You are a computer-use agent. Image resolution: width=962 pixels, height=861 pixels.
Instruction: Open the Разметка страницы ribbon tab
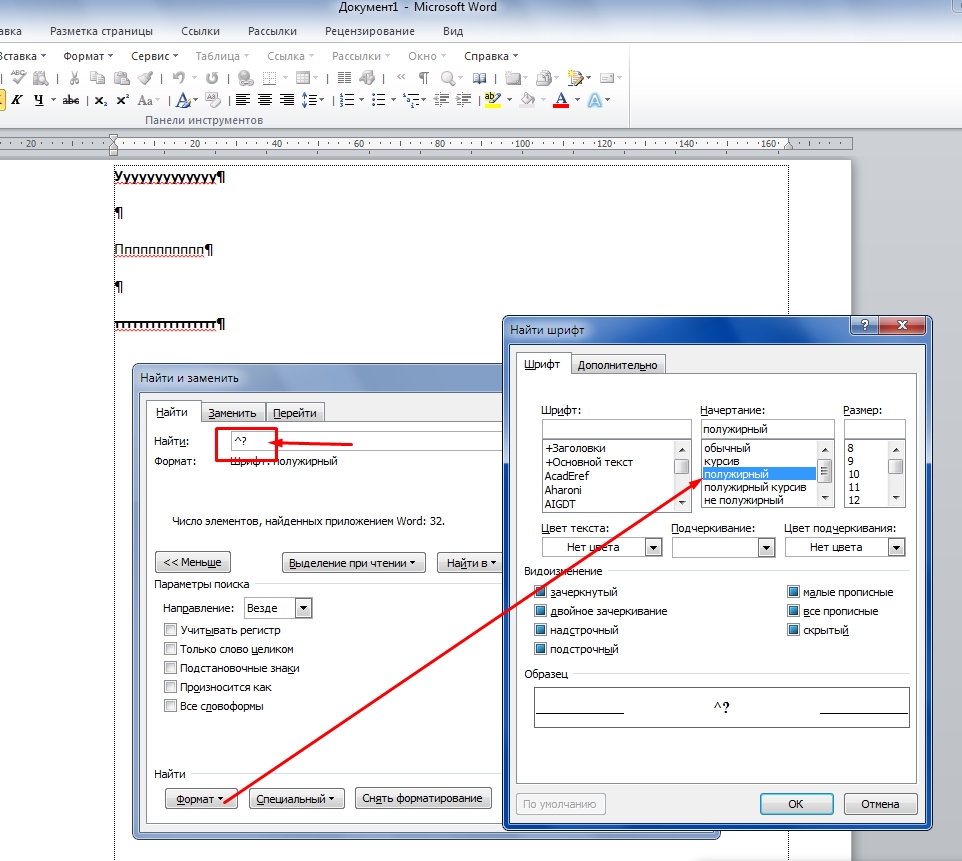[101, 31]
